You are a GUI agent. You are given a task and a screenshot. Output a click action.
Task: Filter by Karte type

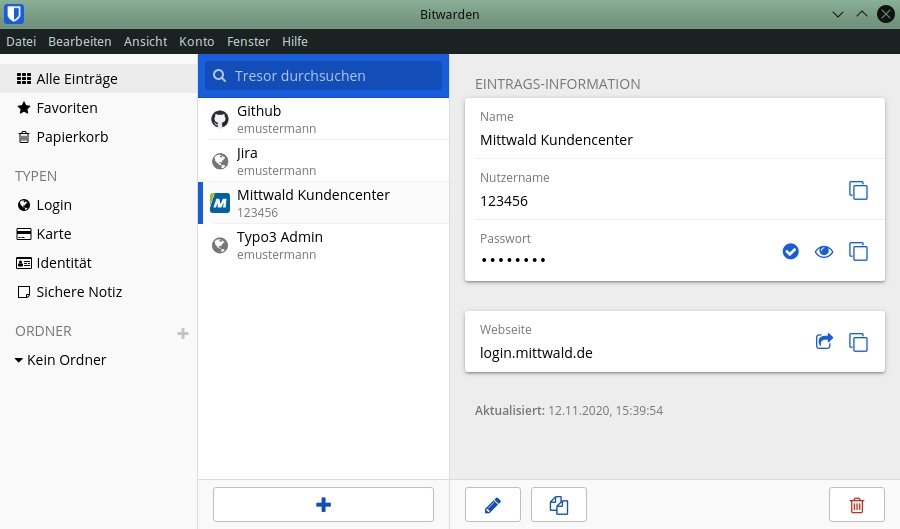point(99,234)
